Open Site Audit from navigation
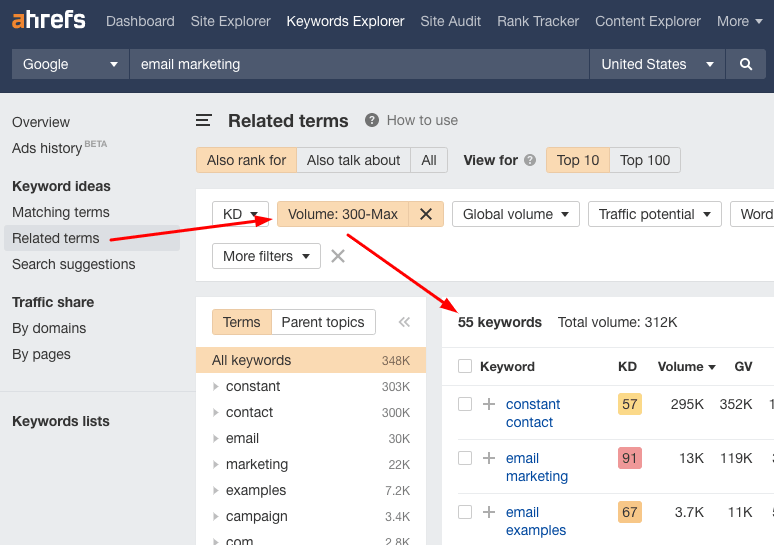Viewport: 774px width, 545px height. pyautogui.click(x=450, y=21)
